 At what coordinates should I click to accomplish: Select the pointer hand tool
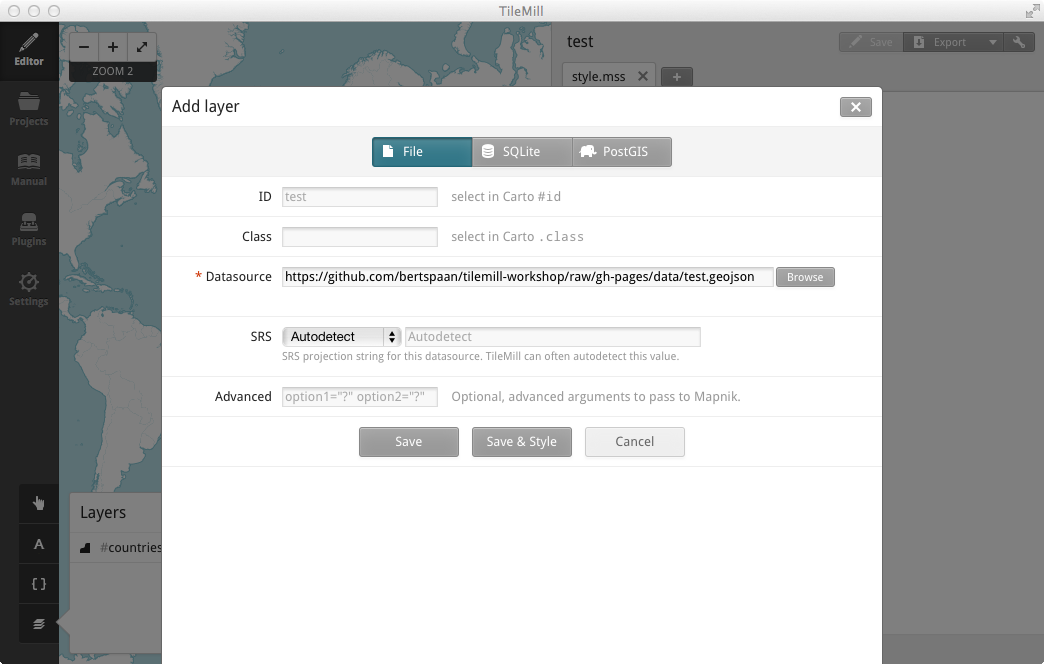click(x=39, y=503)
